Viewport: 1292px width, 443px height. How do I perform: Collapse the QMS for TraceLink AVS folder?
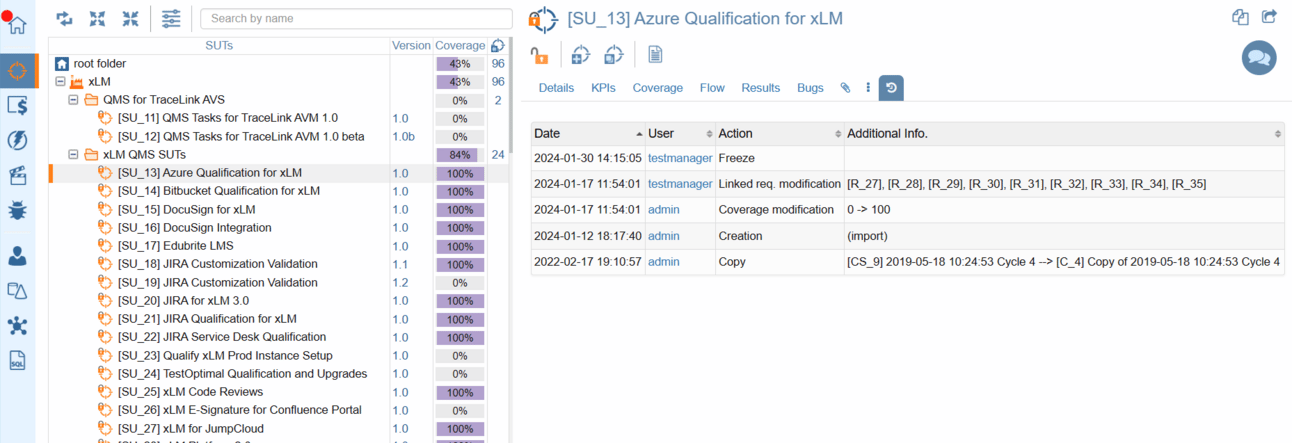point(73,100)
